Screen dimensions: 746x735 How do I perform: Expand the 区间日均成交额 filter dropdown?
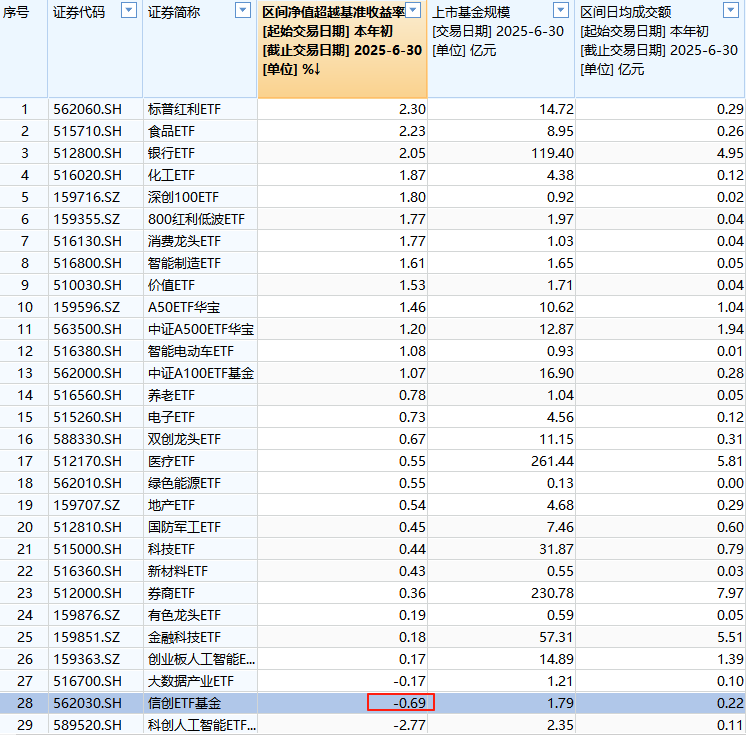click(733, 11)
